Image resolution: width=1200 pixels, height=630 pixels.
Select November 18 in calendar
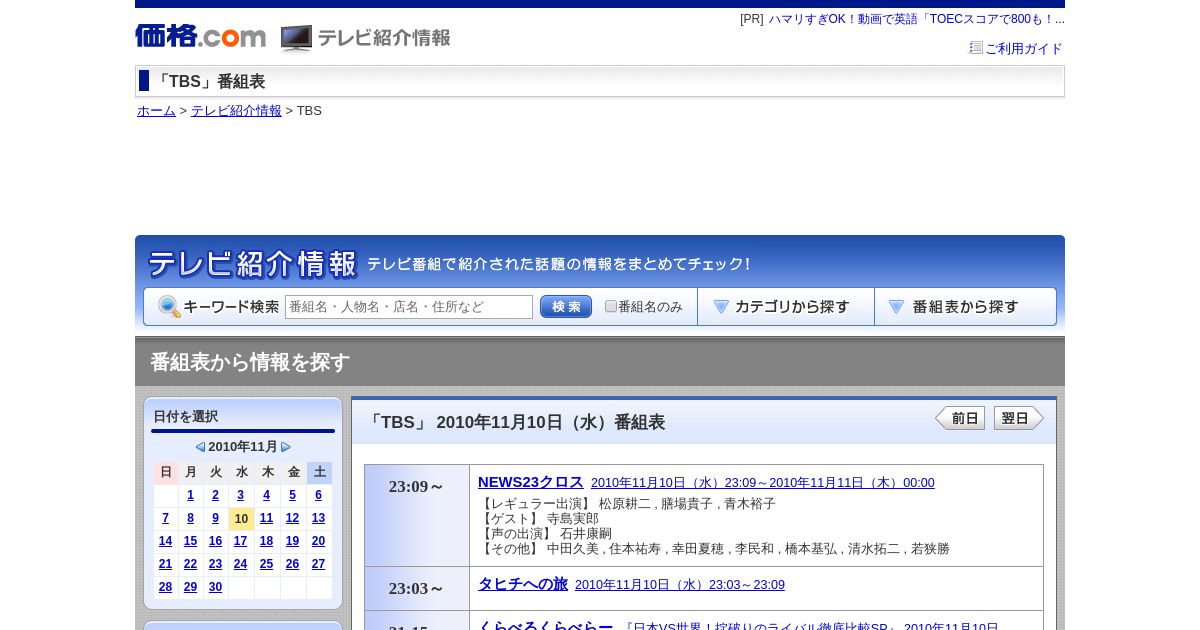click(x=266, y=541)
